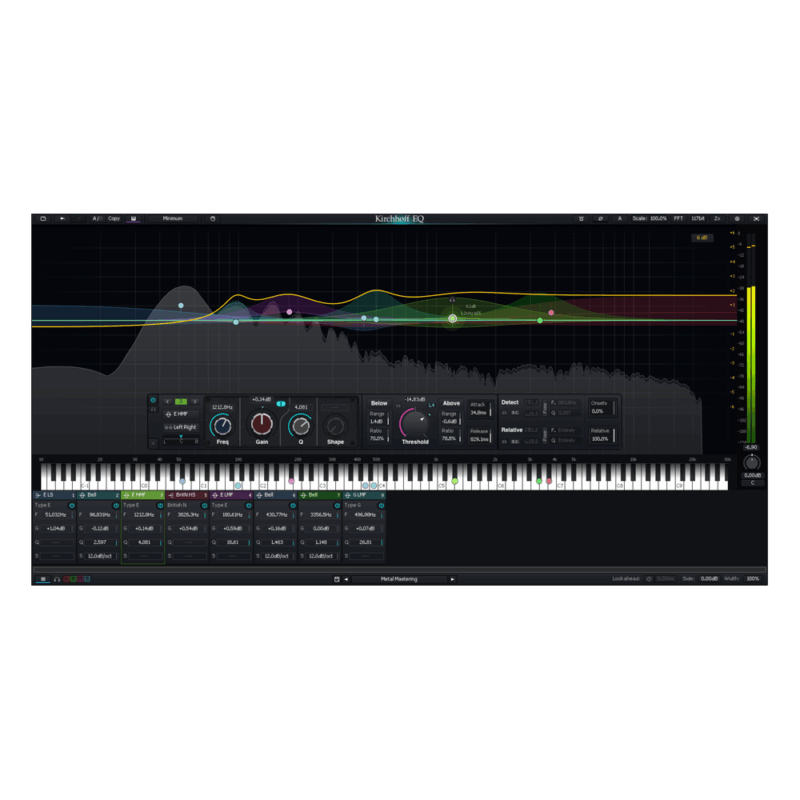This screenshot has width=800, height=800.
Task: Switch the A/B compare state
Action: (97, 218)
